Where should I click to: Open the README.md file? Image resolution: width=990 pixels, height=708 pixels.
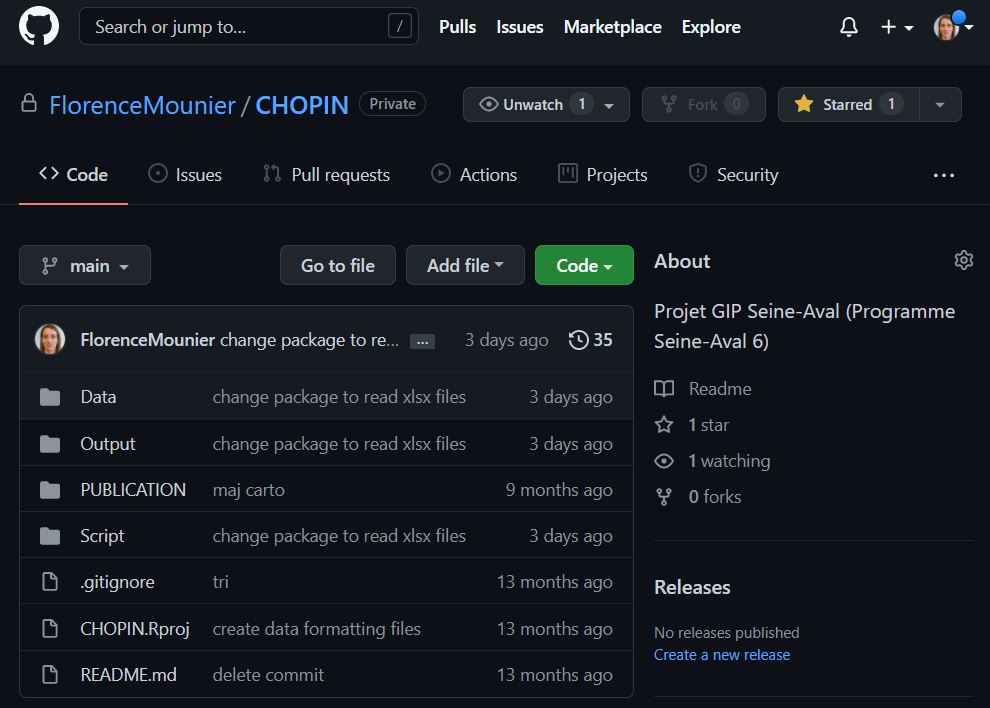[x=129, y=675]
